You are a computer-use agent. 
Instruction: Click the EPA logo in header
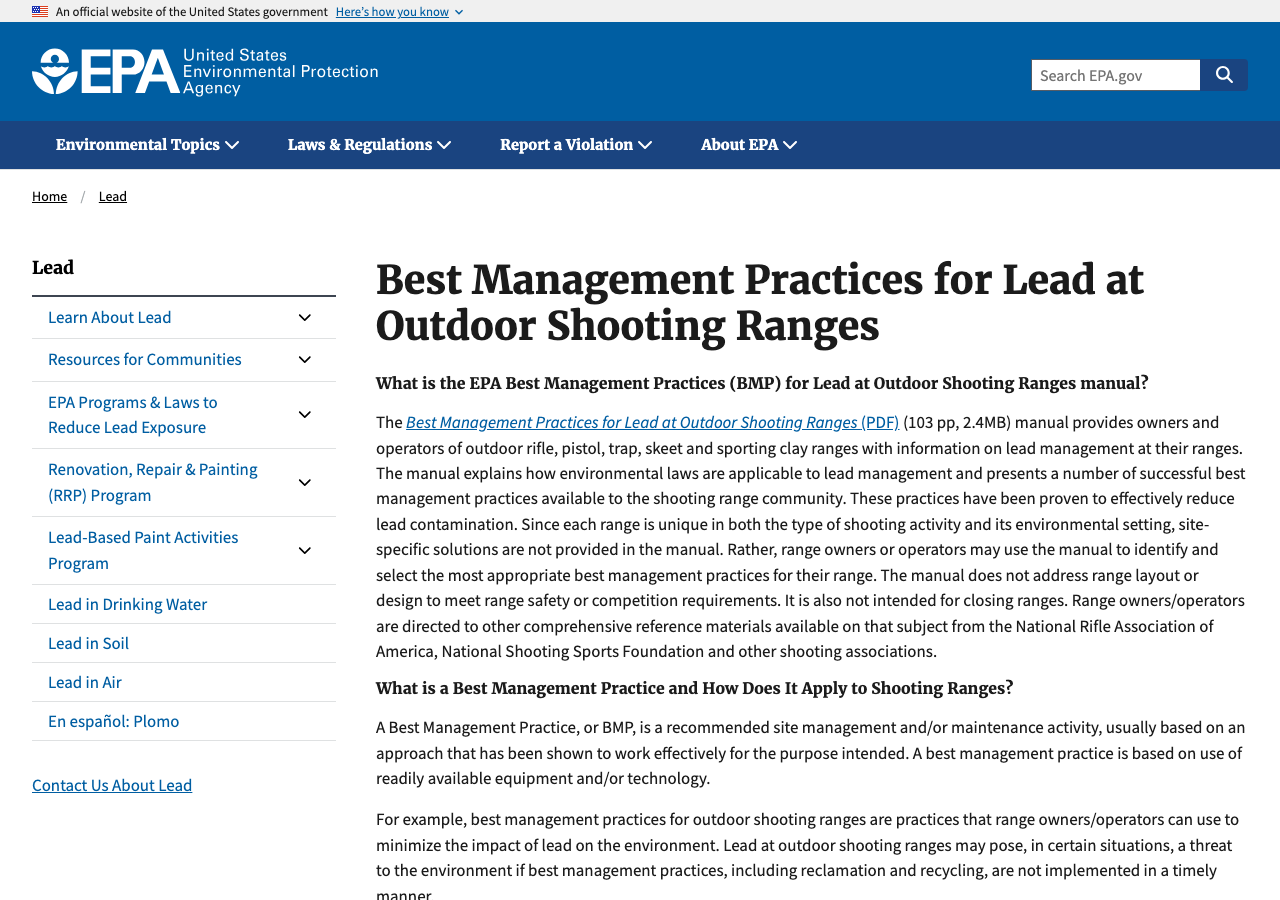[205, 72]
